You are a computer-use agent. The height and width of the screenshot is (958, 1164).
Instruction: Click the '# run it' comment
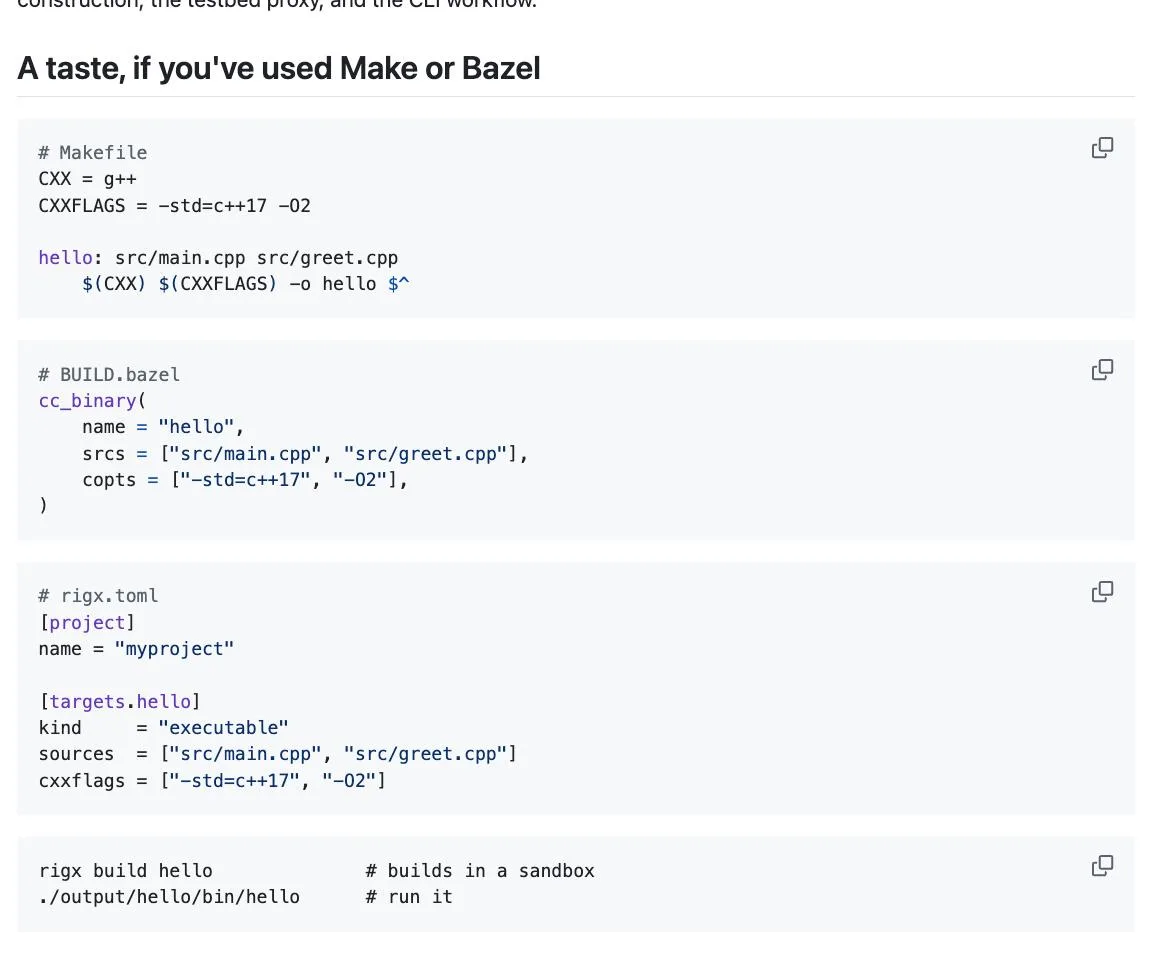point(409,896)
